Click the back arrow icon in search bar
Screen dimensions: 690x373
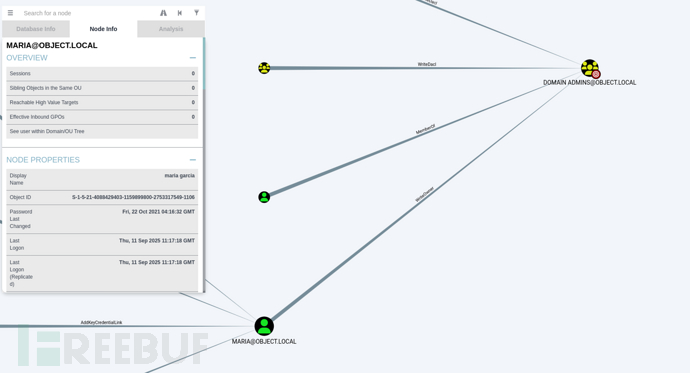[180, 13]
